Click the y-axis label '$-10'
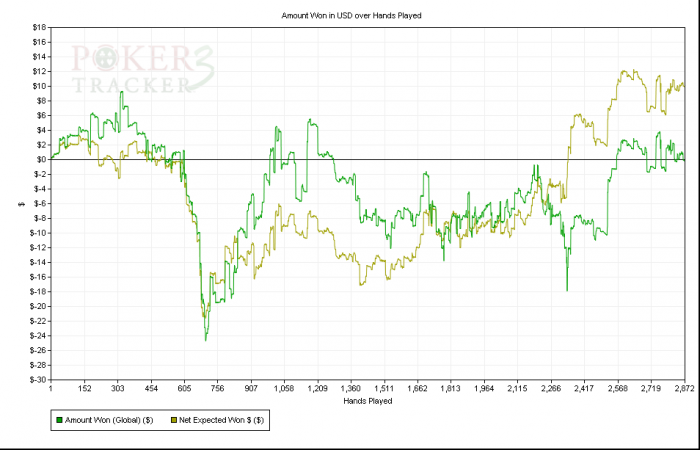 coord(38,233)
